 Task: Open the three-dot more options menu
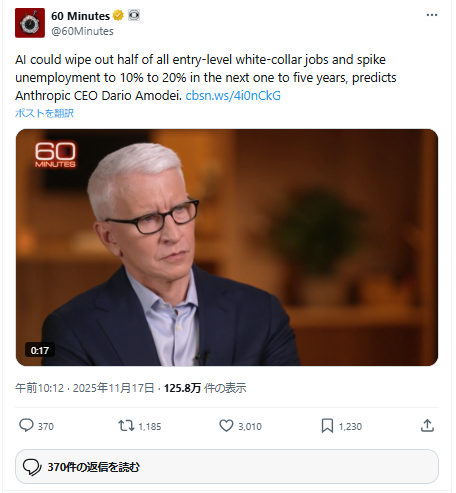432,15
